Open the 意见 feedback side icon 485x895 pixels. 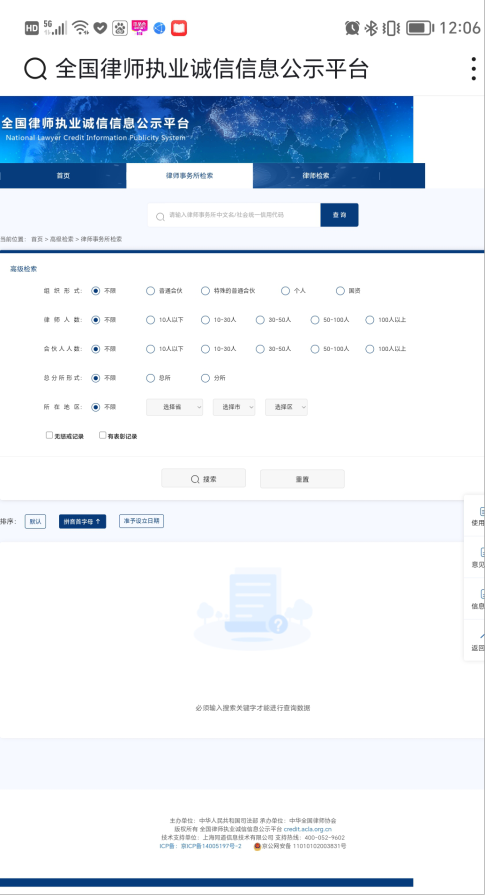click(x=477, y=558)
